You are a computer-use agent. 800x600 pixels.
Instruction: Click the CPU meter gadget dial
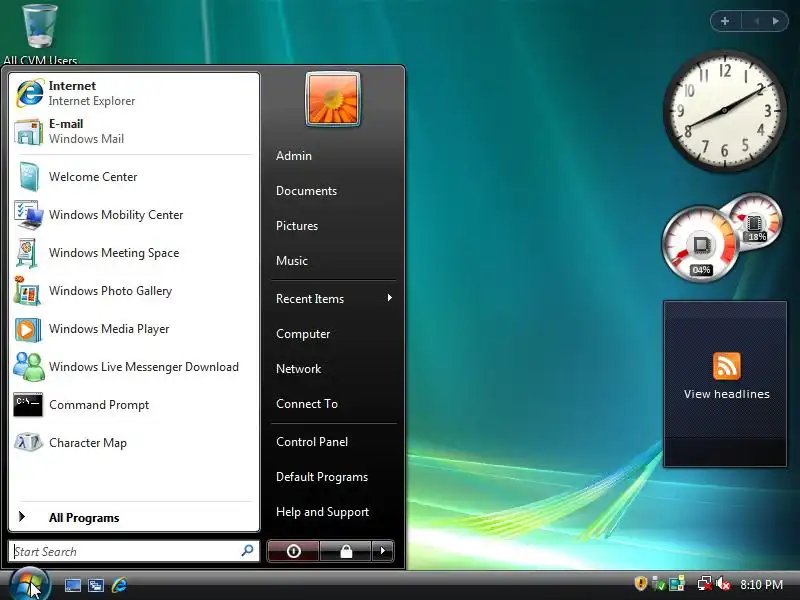pos(701,245)
